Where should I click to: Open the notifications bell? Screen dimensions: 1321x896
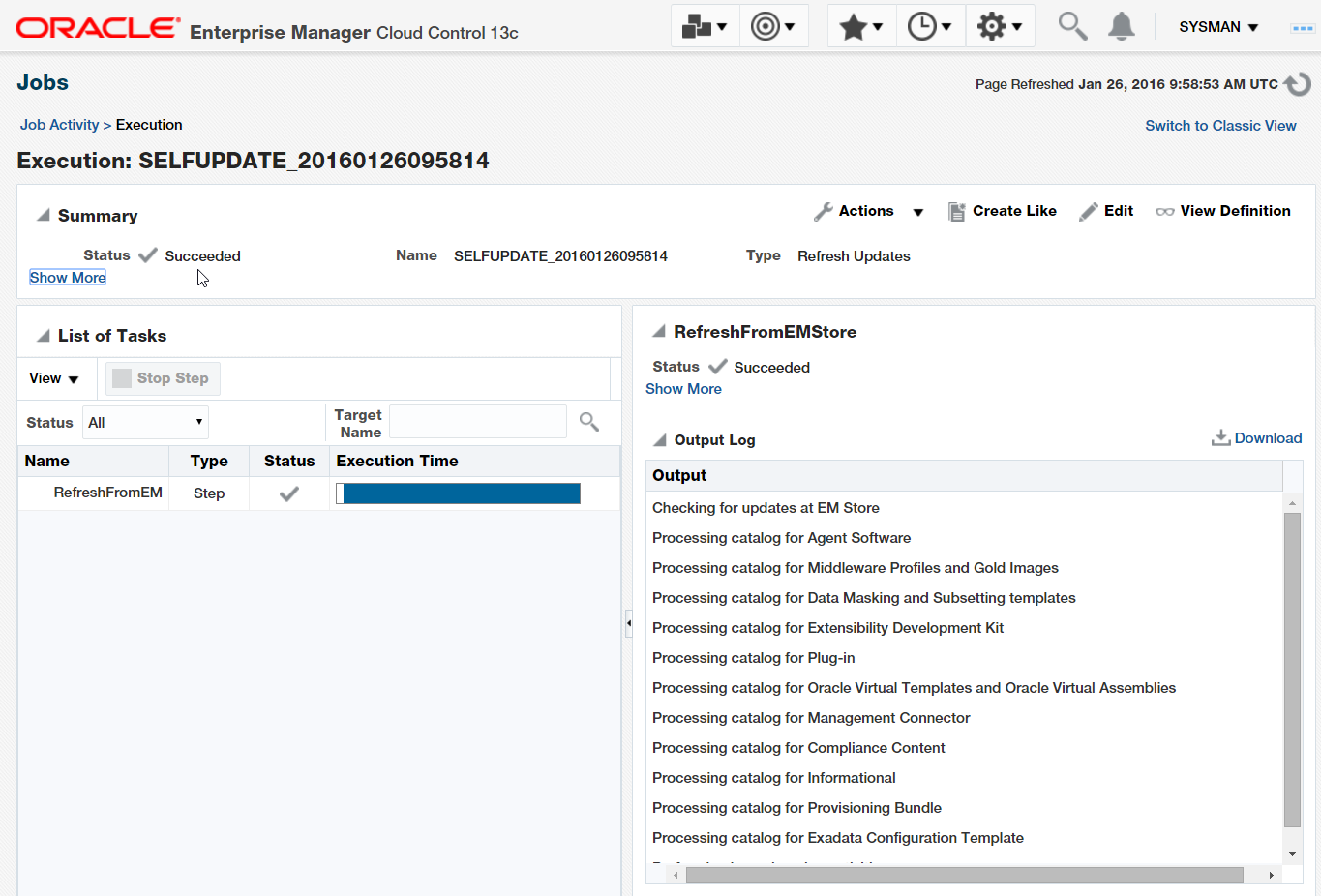coord(1122,26)
